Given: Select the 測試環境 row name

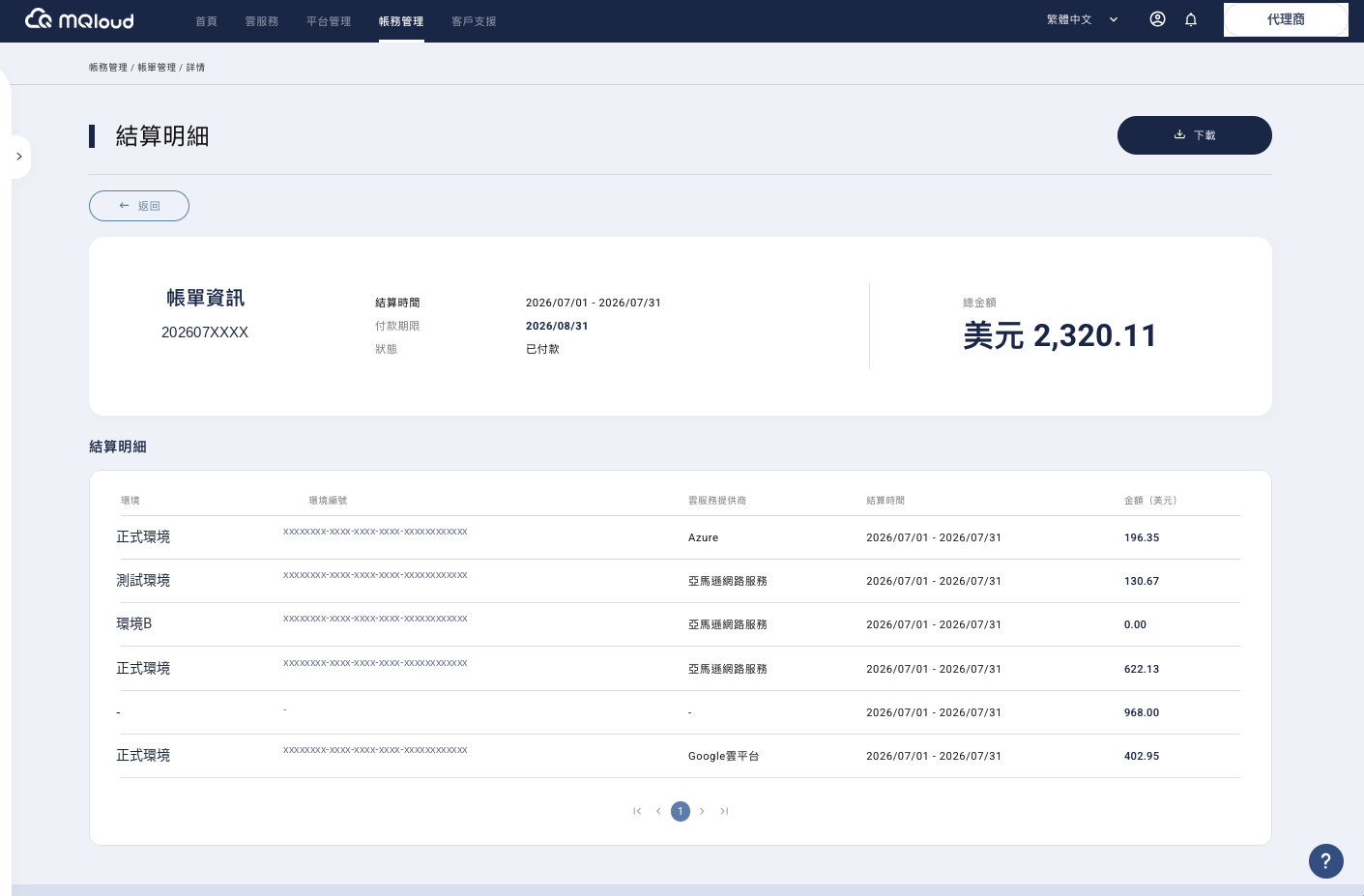Looking at the screenshot, I should pyautogui.click(x=143, y=581).
